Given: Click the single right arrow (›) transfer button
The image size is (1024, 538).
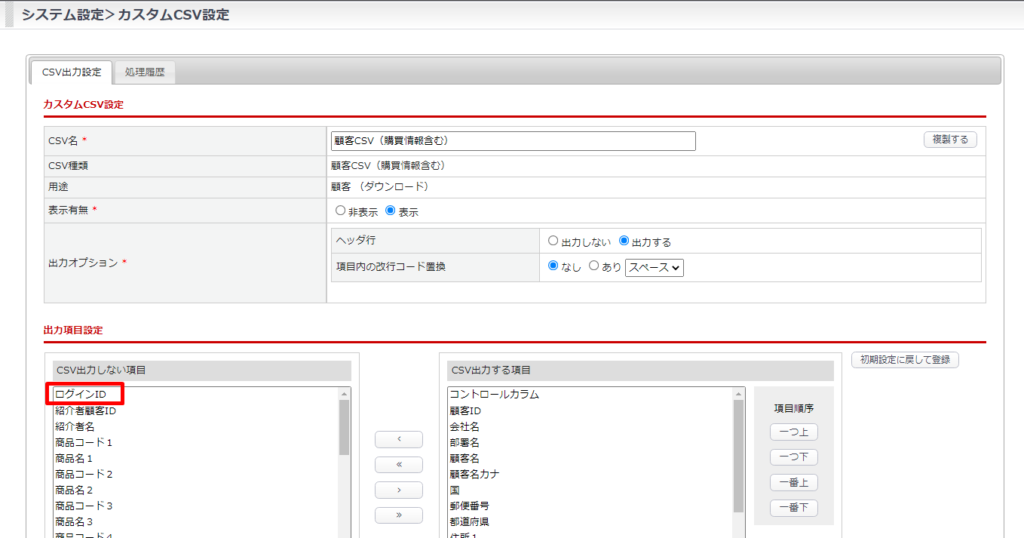Looking at the screenshot, I should click(398, 490).
